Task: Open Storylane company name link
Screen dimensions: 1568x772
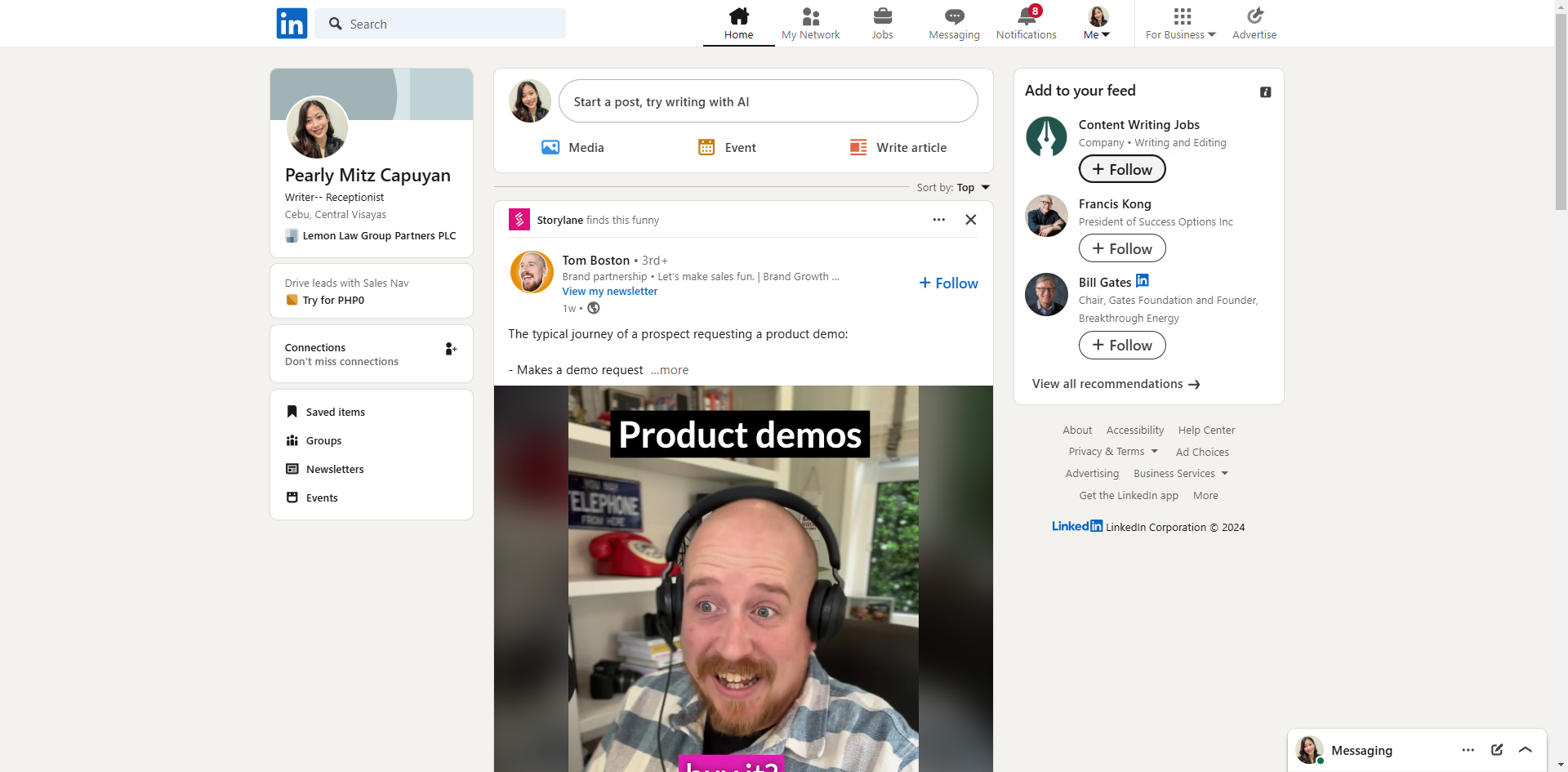Action: 560,221
